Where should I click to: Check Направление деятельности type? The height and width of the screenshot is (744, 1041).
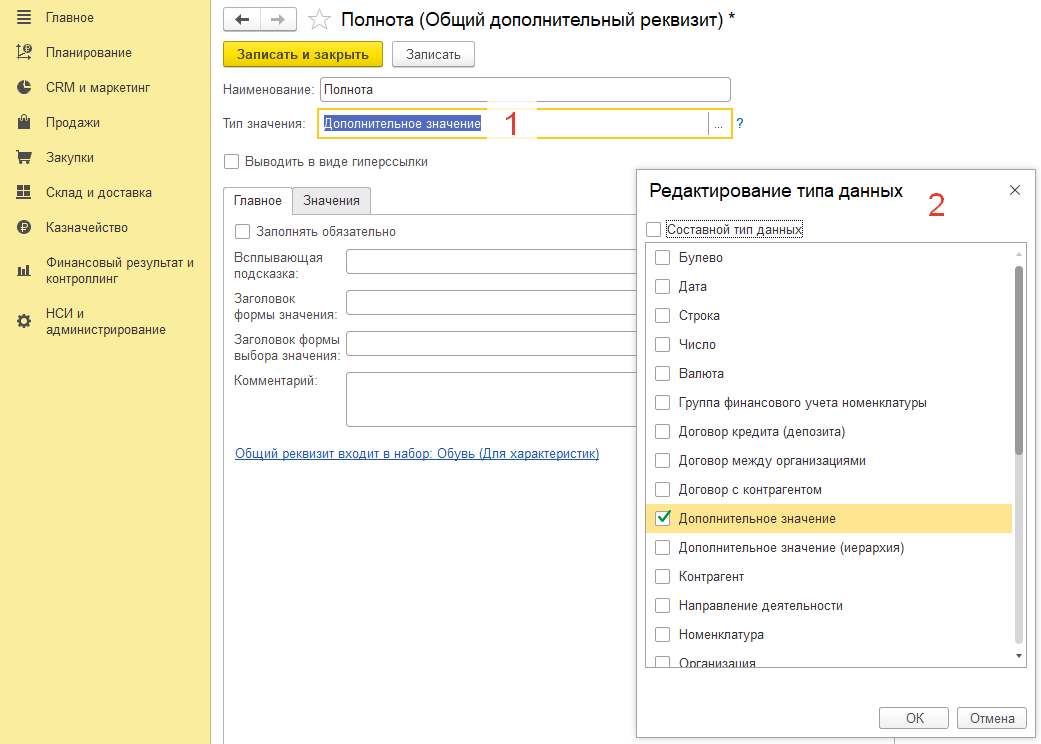coord(663,605)
